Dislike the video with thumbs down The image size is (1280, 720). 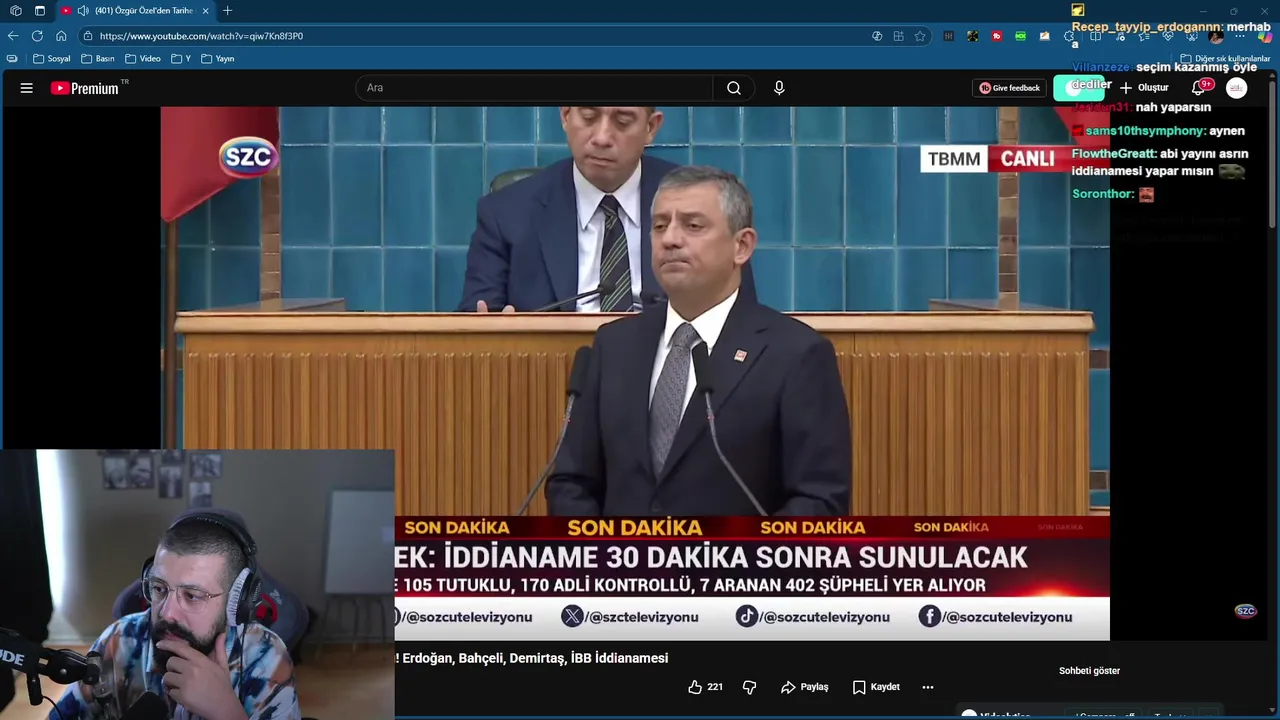(x=749, y=687)
